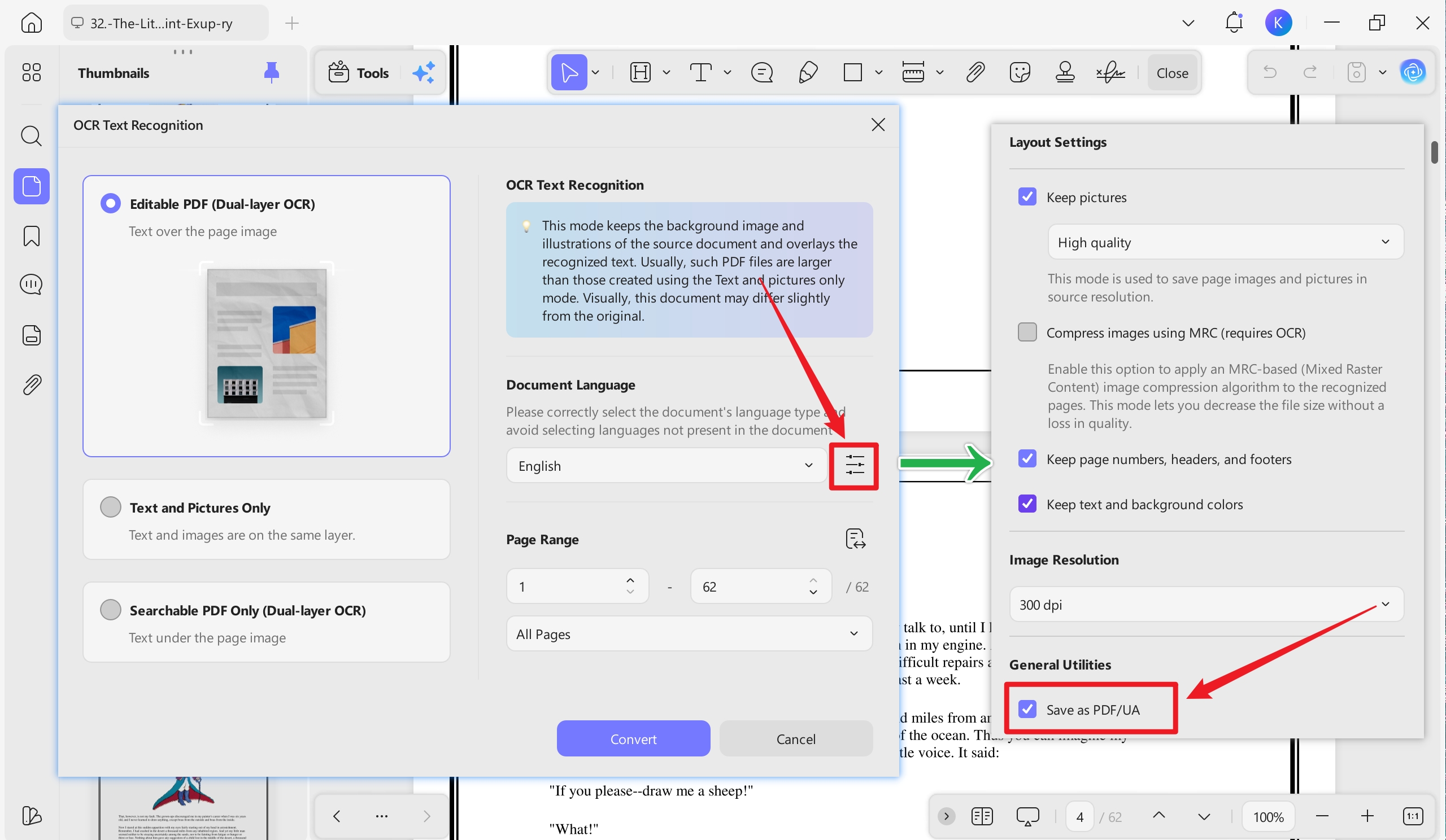The height and width of the screenshot is (840, 1446).
Task: Select the Highlight text tool
Action: 640,73
